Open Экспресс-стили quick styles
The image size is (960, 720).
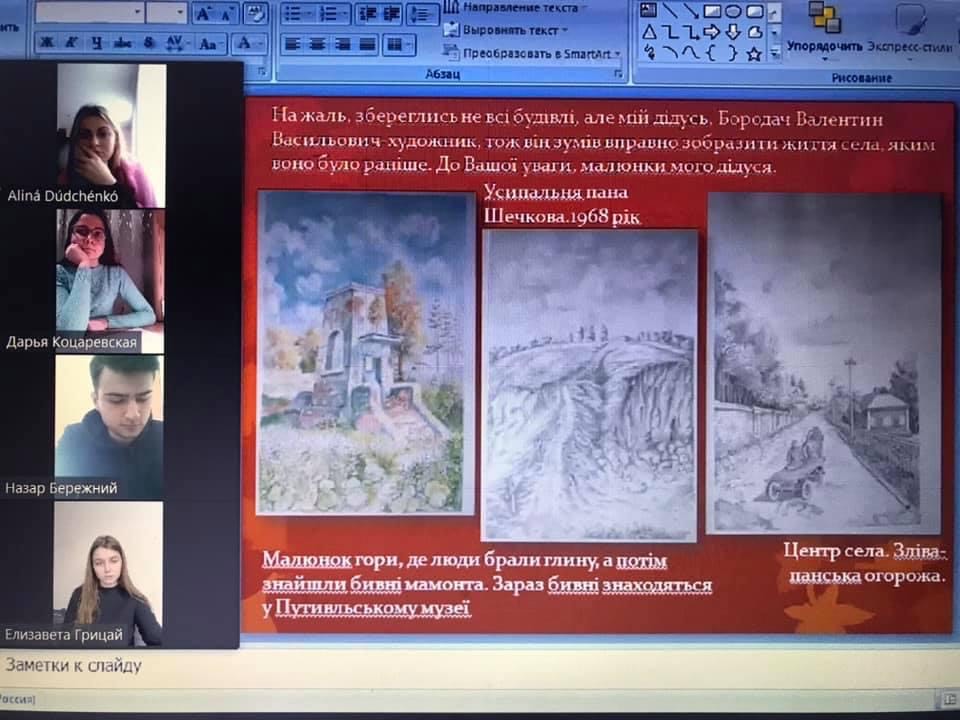point(910,31)
